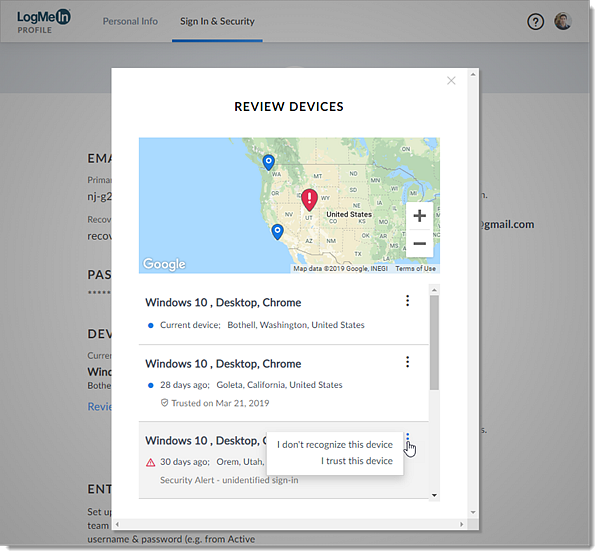Click the red alert map pin in Utah

pyautogui.click(x=310, y=200)
